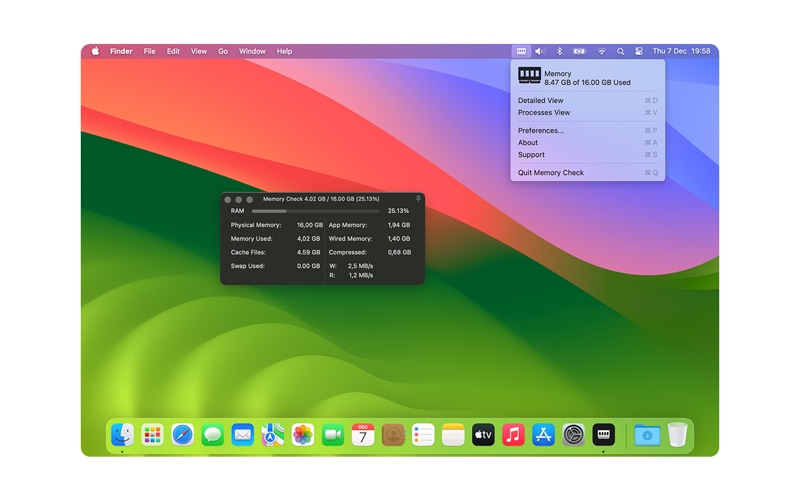Click the Memory Check menu bar icon
Image resolution: width=800 pixels, height=500 pixels.
click(x=521, y=51)
